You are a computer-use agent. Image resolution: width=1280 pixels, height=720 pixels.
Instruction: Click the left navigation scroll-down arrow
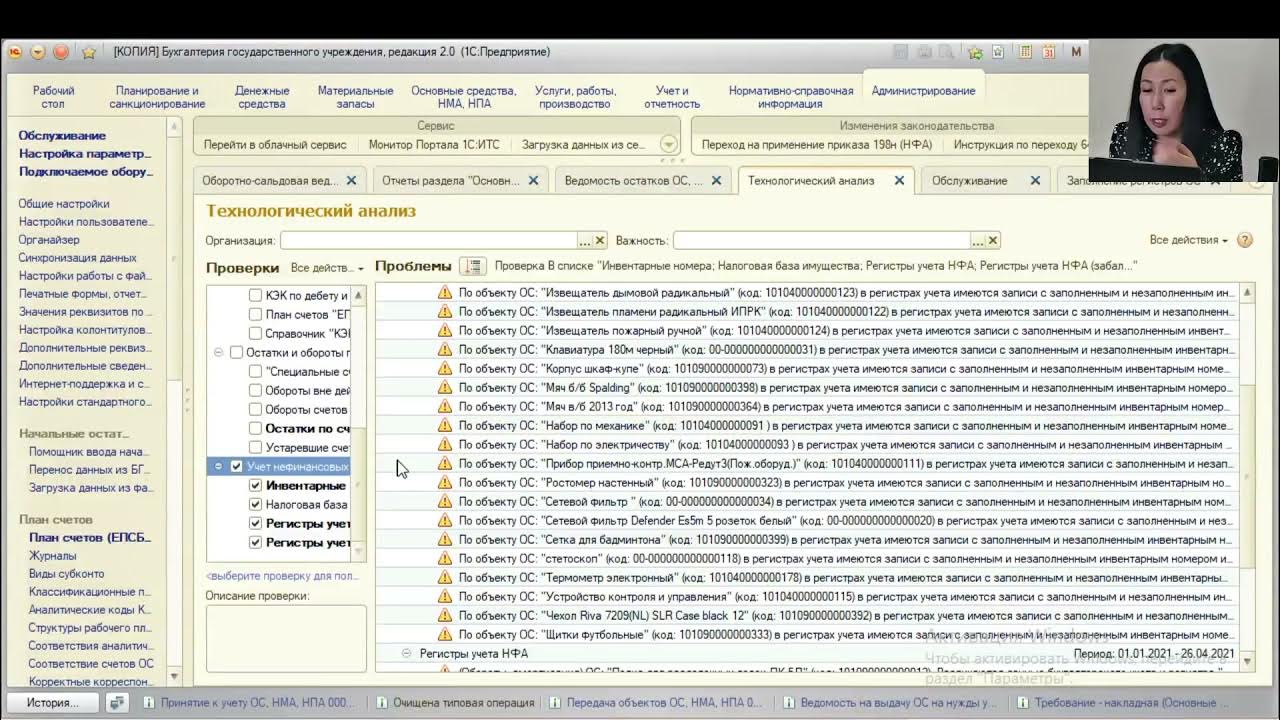click(x=175, y=677)
